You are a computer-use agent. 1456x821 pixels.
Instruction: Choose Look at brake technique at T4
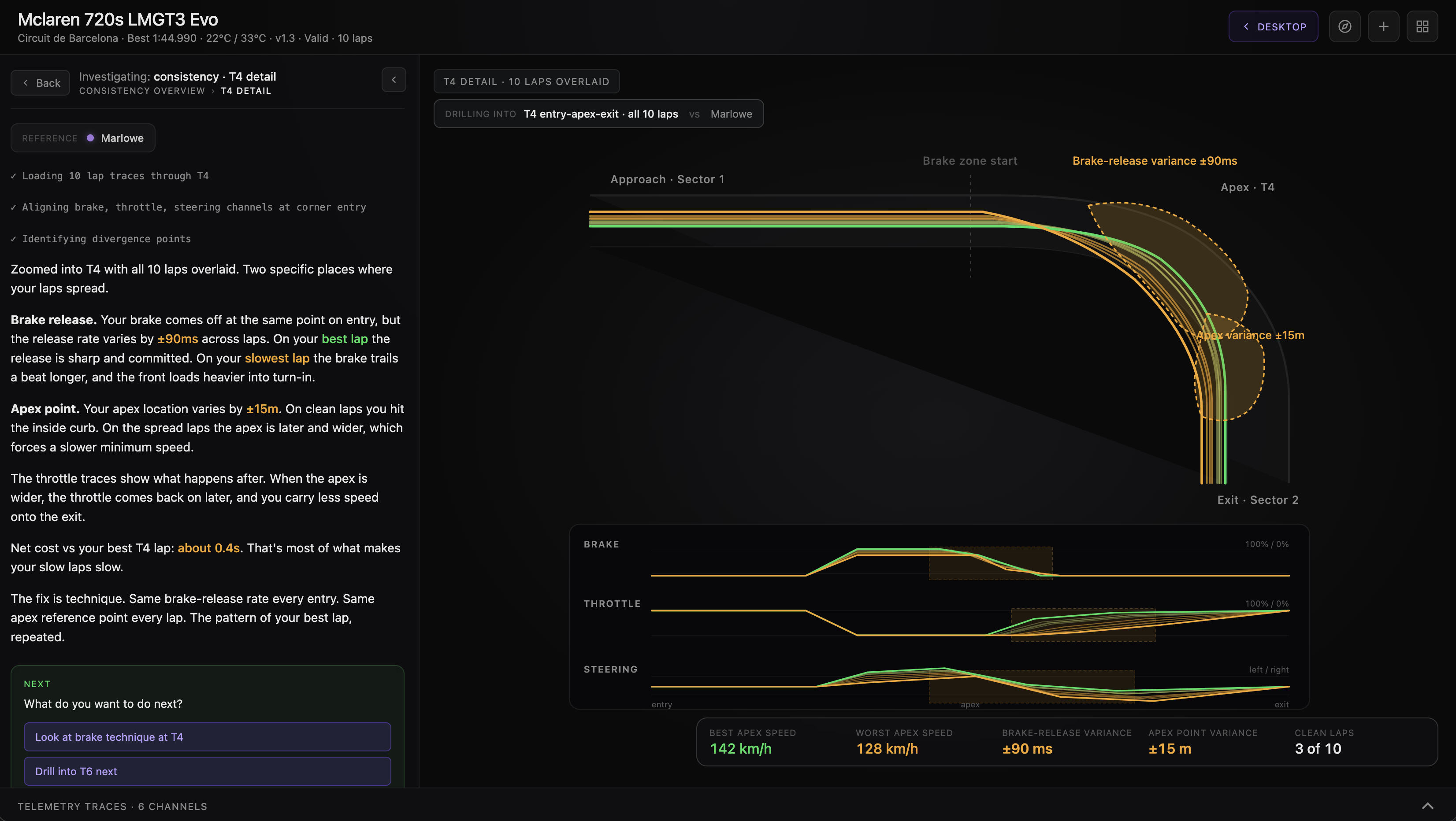pyautogui.click(x=208, y=737)
